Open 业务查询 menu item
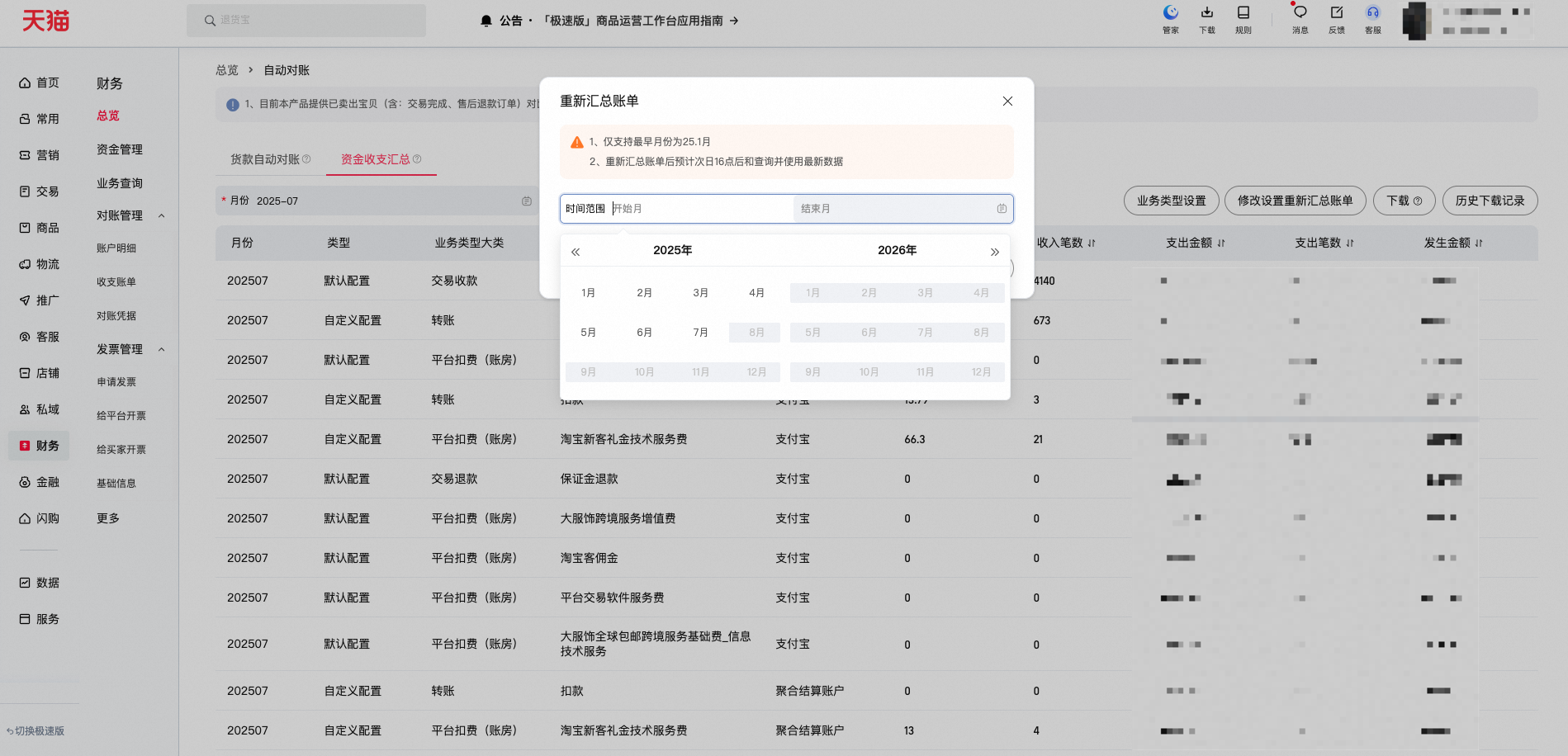Viewport: 1568px width, 756px height. click(x=120, y=183)
